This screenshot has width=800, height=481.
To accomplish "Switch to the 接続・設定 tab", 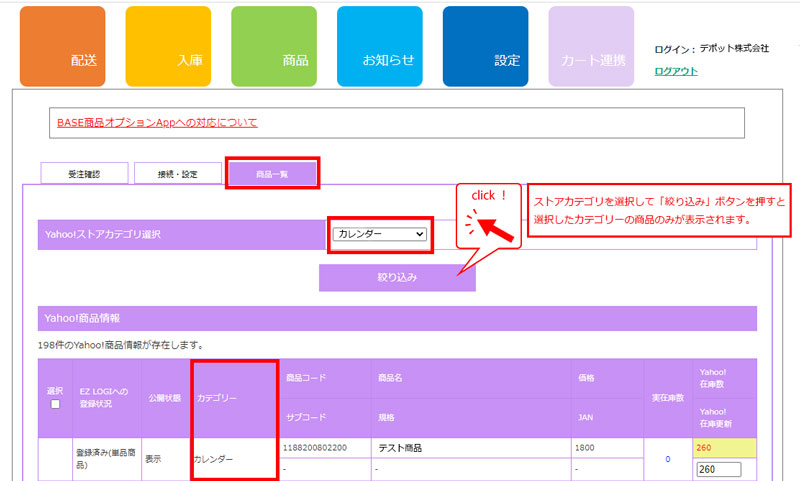I will tap(177, 174).
